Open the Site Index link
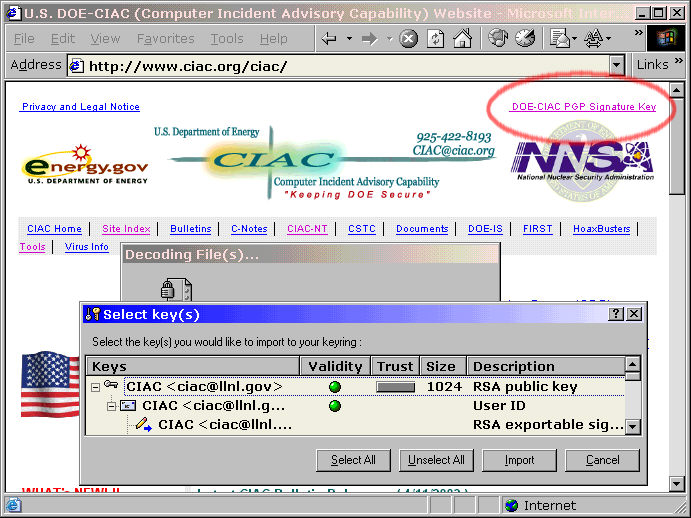691x518 pixels. tap(126, 229)
